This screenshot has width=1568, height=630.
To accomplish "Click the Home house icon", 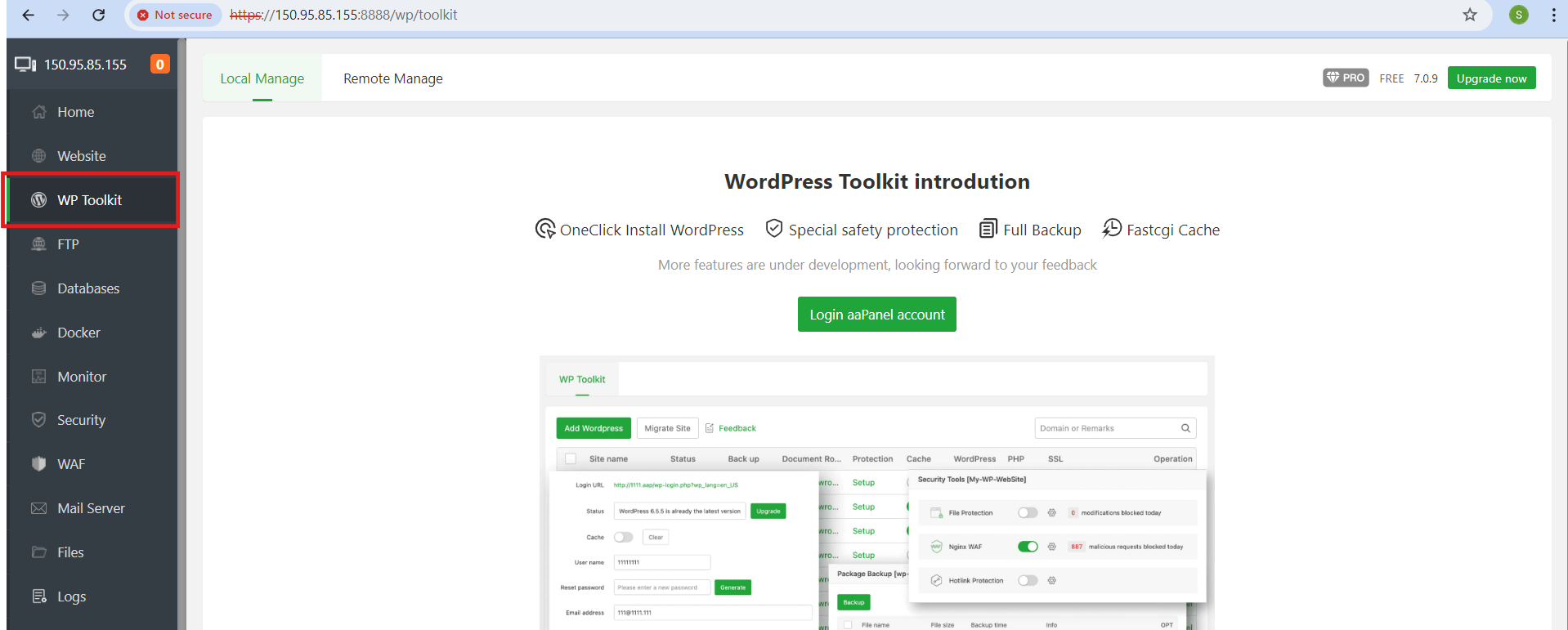I will pos(38,112).
